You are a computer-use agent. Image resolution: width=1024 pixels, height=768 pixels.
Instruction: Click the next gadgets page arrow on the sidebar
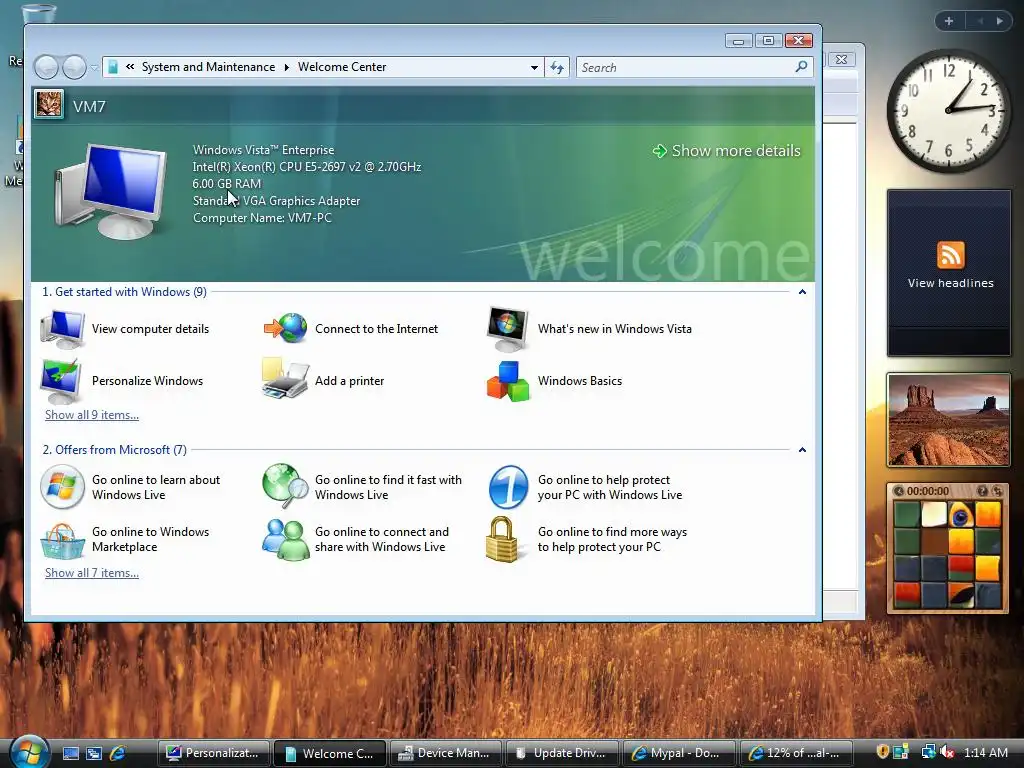(x=999, y=21)
